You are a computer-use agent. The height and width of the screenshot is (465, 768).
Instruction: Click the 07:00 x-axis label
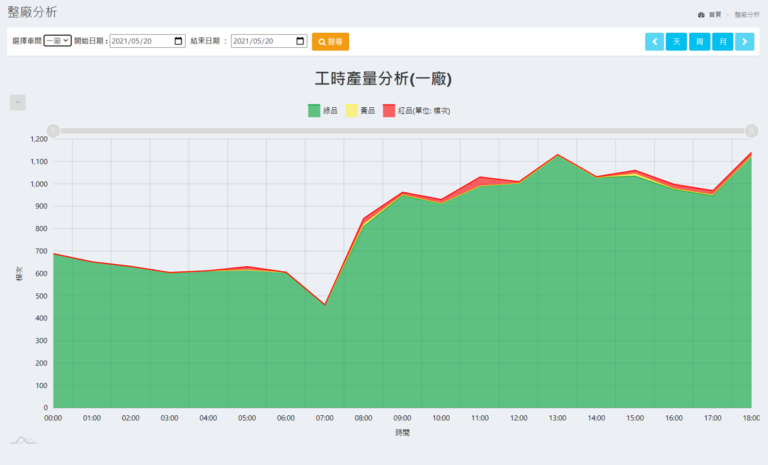click(324, 418)
